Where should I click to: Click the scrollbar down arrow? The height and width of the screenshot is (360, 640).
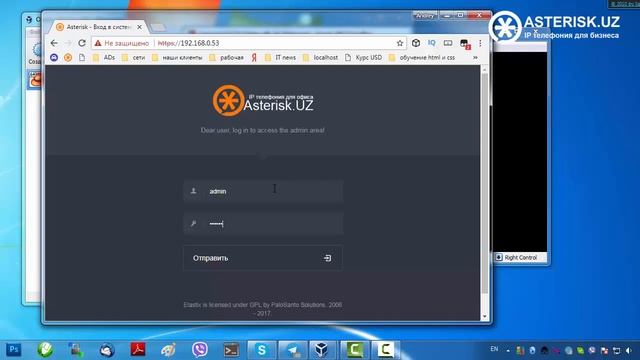485,316
